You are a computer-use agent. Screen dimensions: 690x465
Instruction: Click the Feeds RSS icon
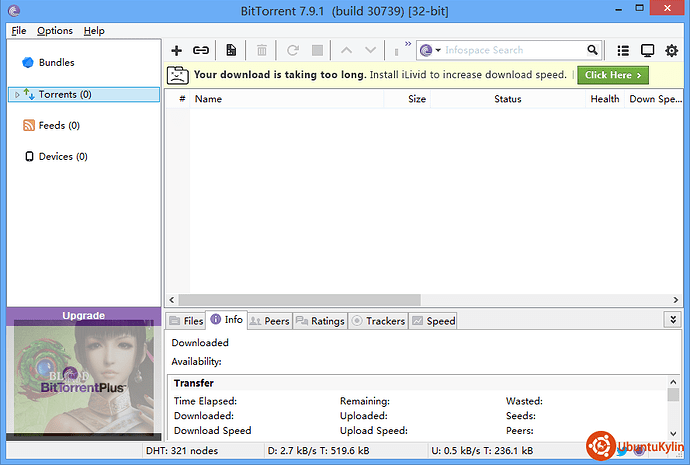29,125
